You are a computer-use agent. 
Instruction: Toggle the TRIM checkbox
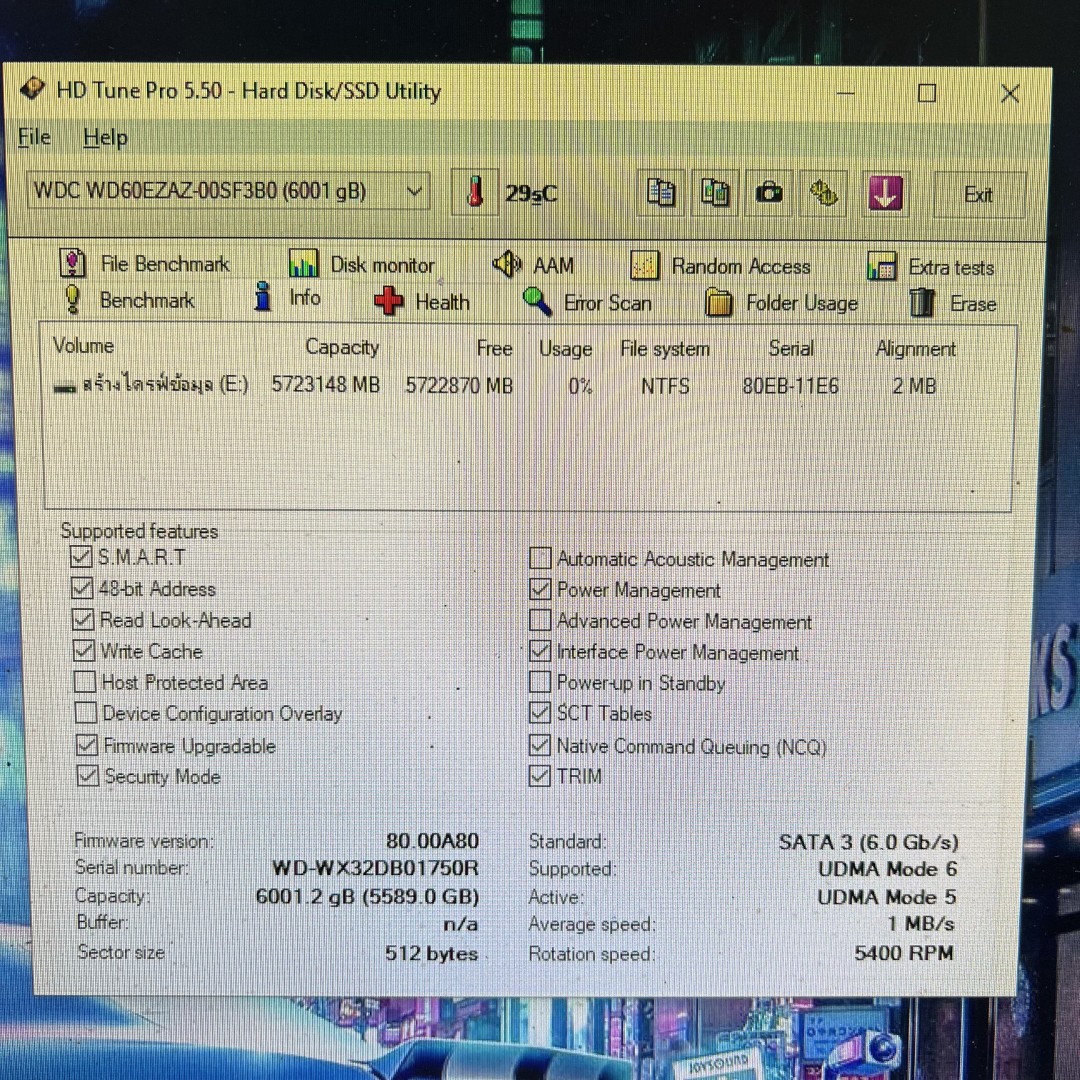pyautogui.click(x=540, y=776)
